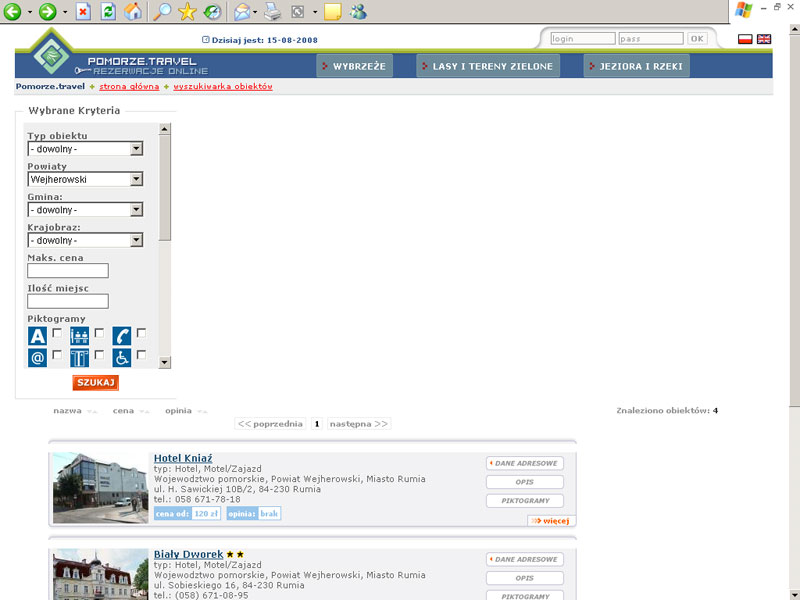Click the browser Home icon
Image resolution: width=800 pixels, height=600 pixels.
[x=133, y=11]
